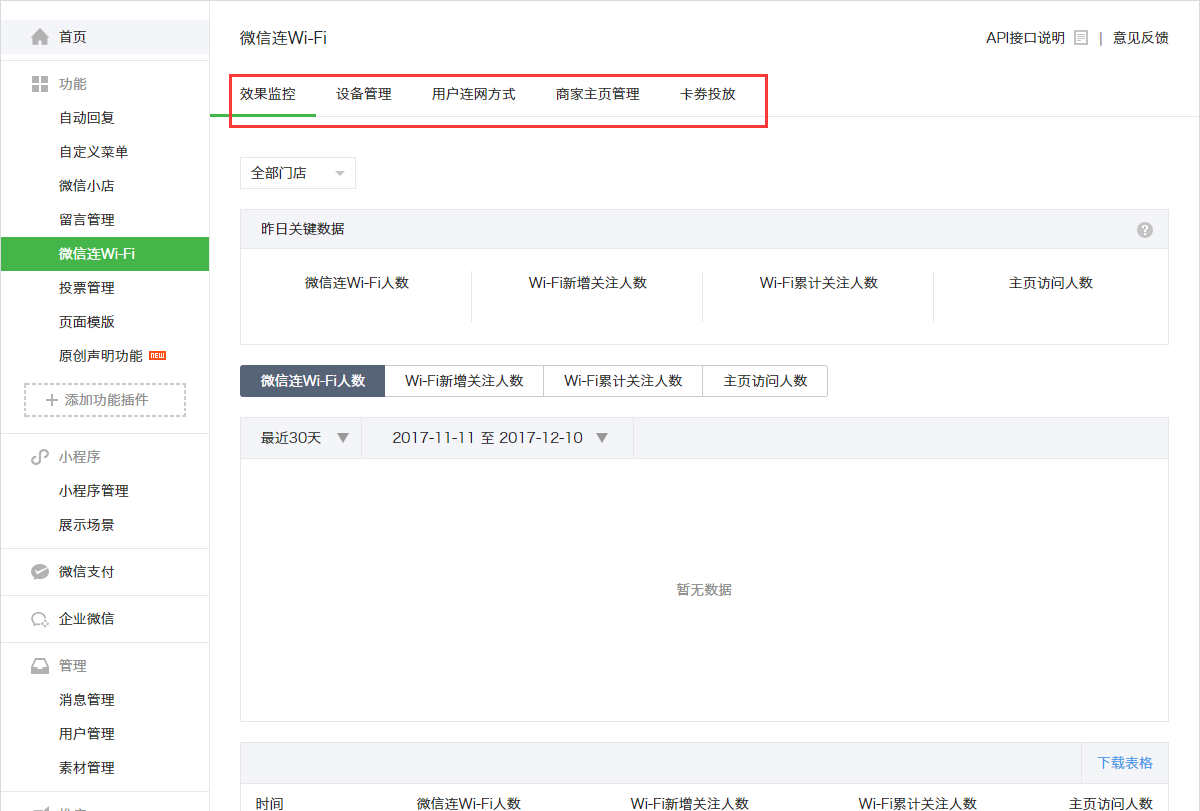Click the 主页访问人数 metric in 昨日关键数据

pos(1051,283)
